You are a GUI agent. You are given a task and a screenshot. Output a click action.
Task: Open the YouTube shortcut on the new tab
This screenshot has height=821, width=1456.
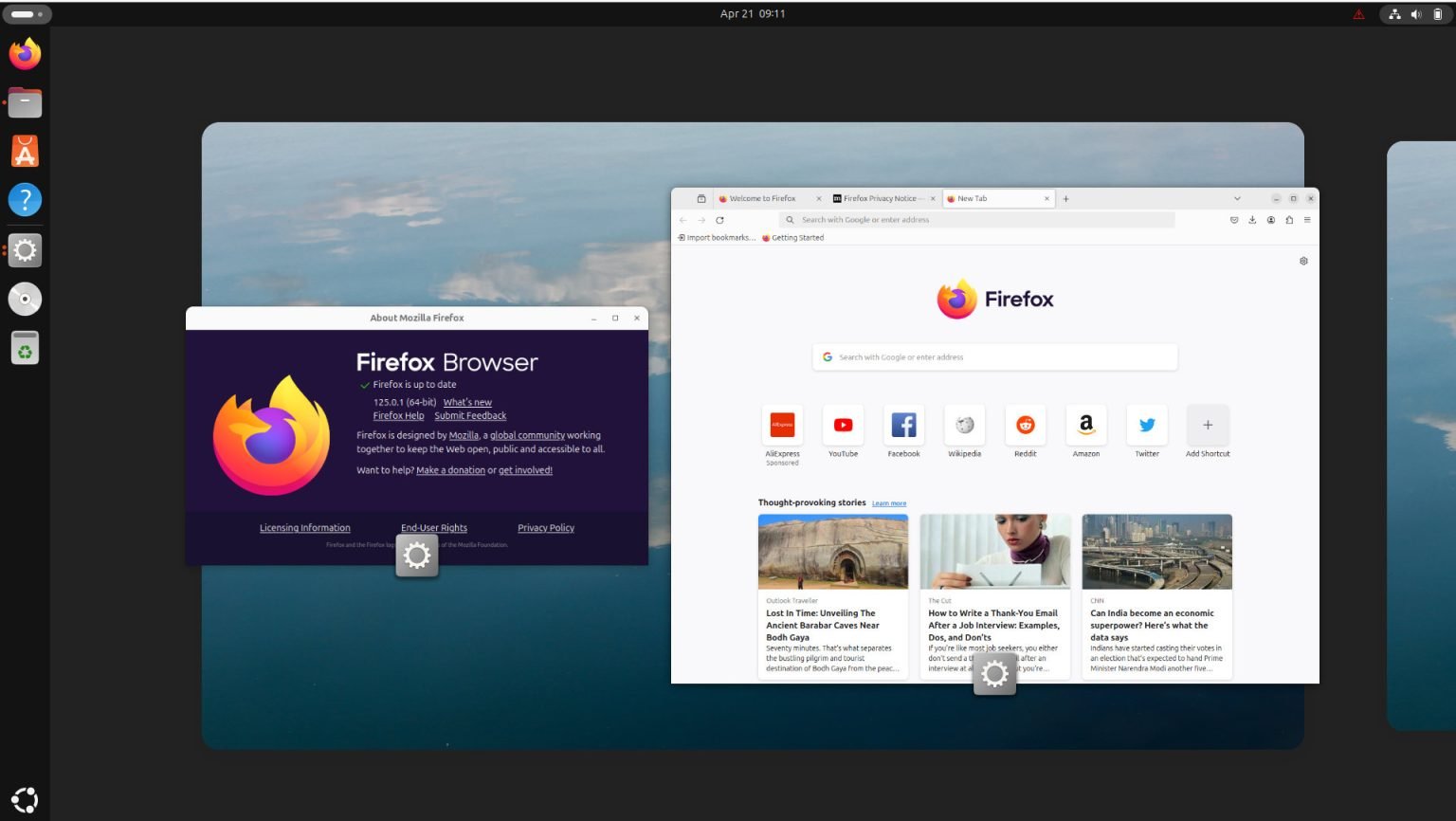(843, 425)
